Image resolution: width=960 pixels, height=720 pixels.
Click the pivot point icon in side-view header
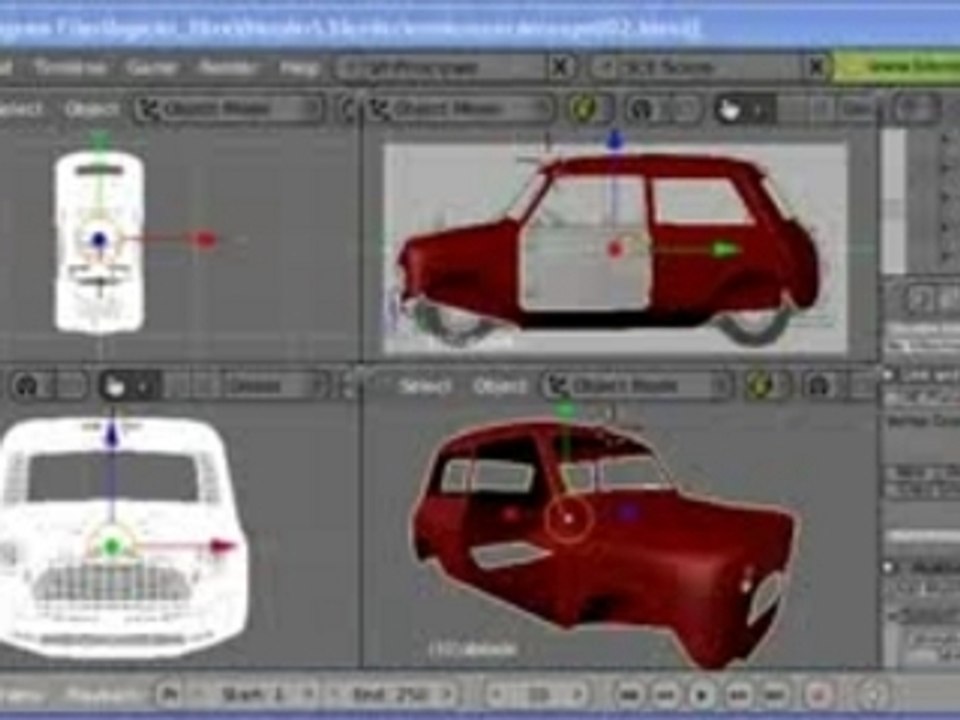coord(640,110)
